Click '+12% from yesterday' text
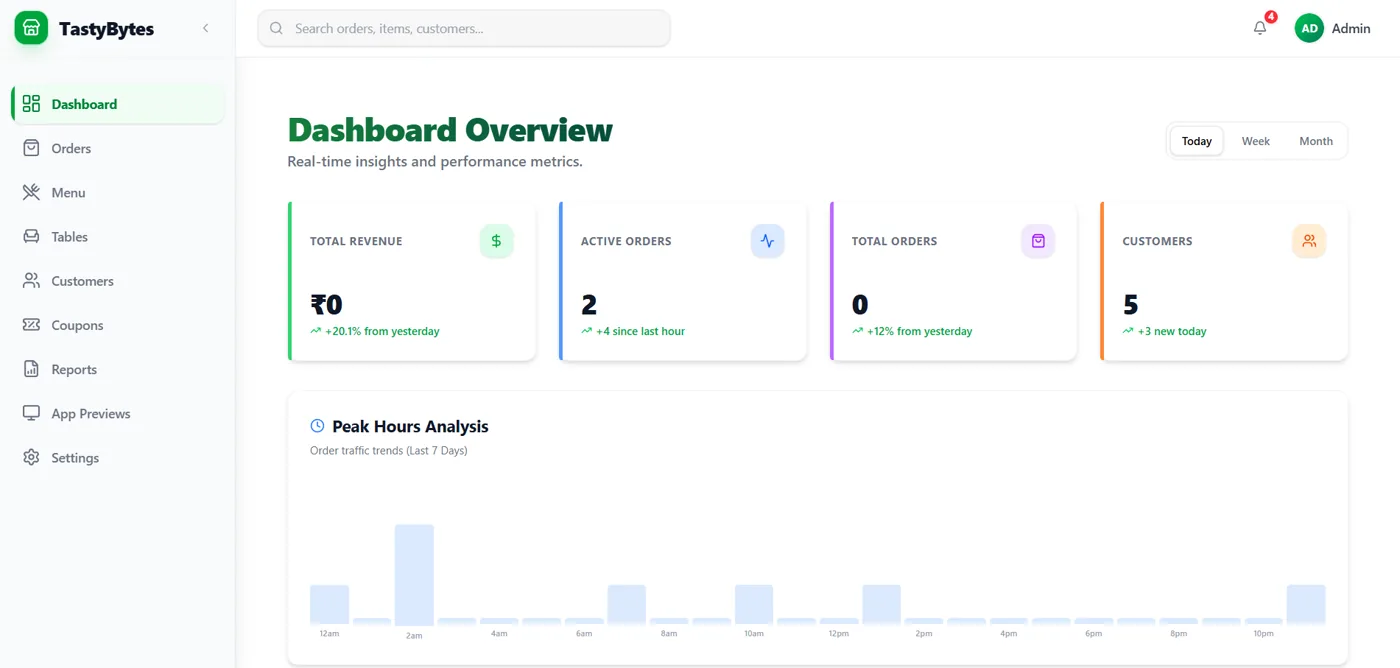 click(x=919, y=331)
